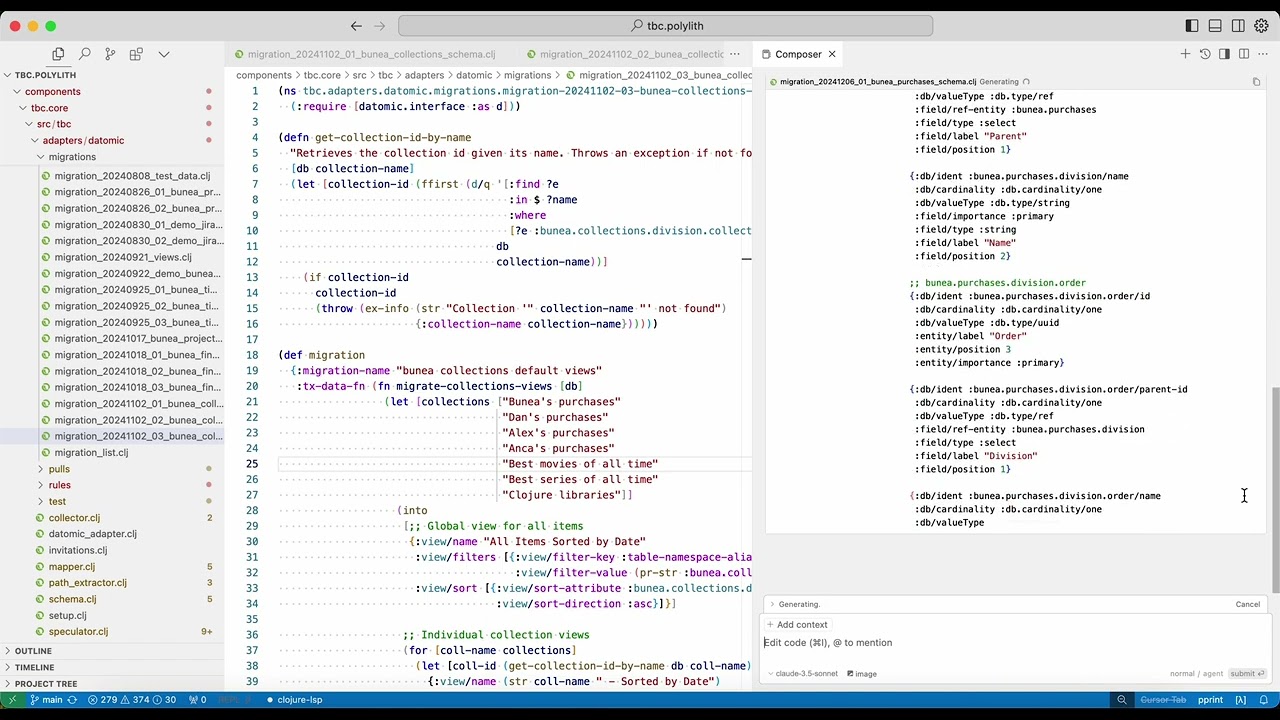Viewport: 1280px width, 720px height.
Task: Open migration_20240808_test_data.clj file
Action: (132, 176)
